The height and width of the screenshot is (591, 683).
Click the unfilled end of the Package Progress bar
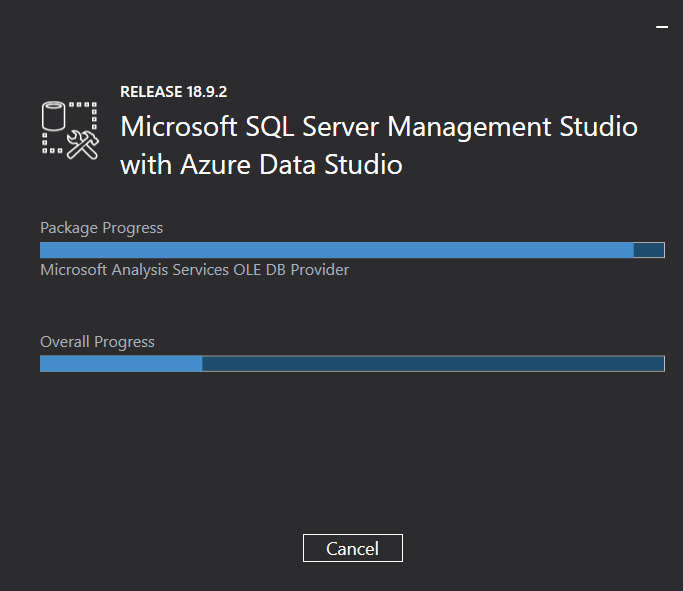point(649,250)
